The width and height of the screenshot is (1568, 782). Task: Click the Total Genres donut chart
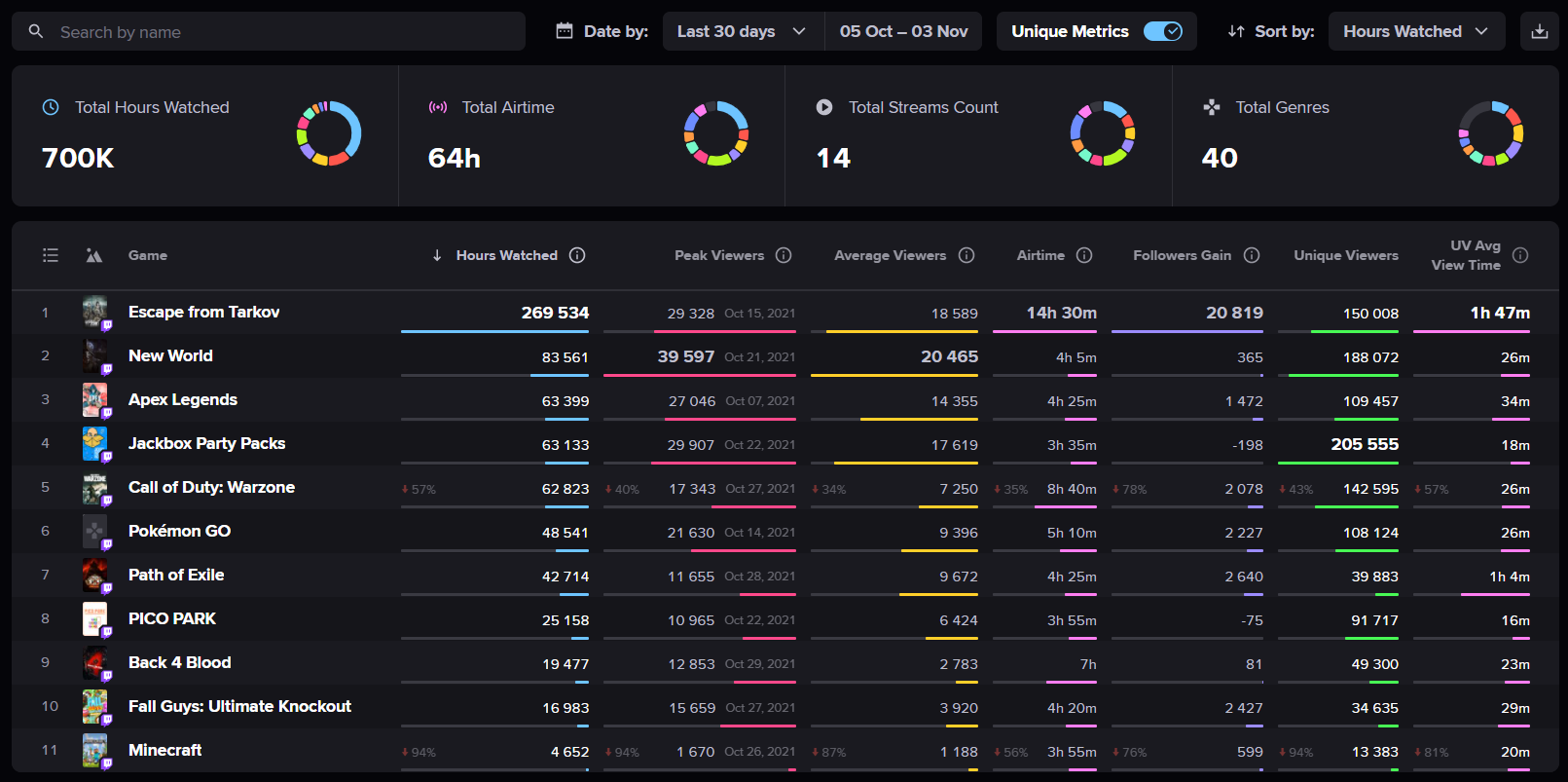[x=1490, y=133]
